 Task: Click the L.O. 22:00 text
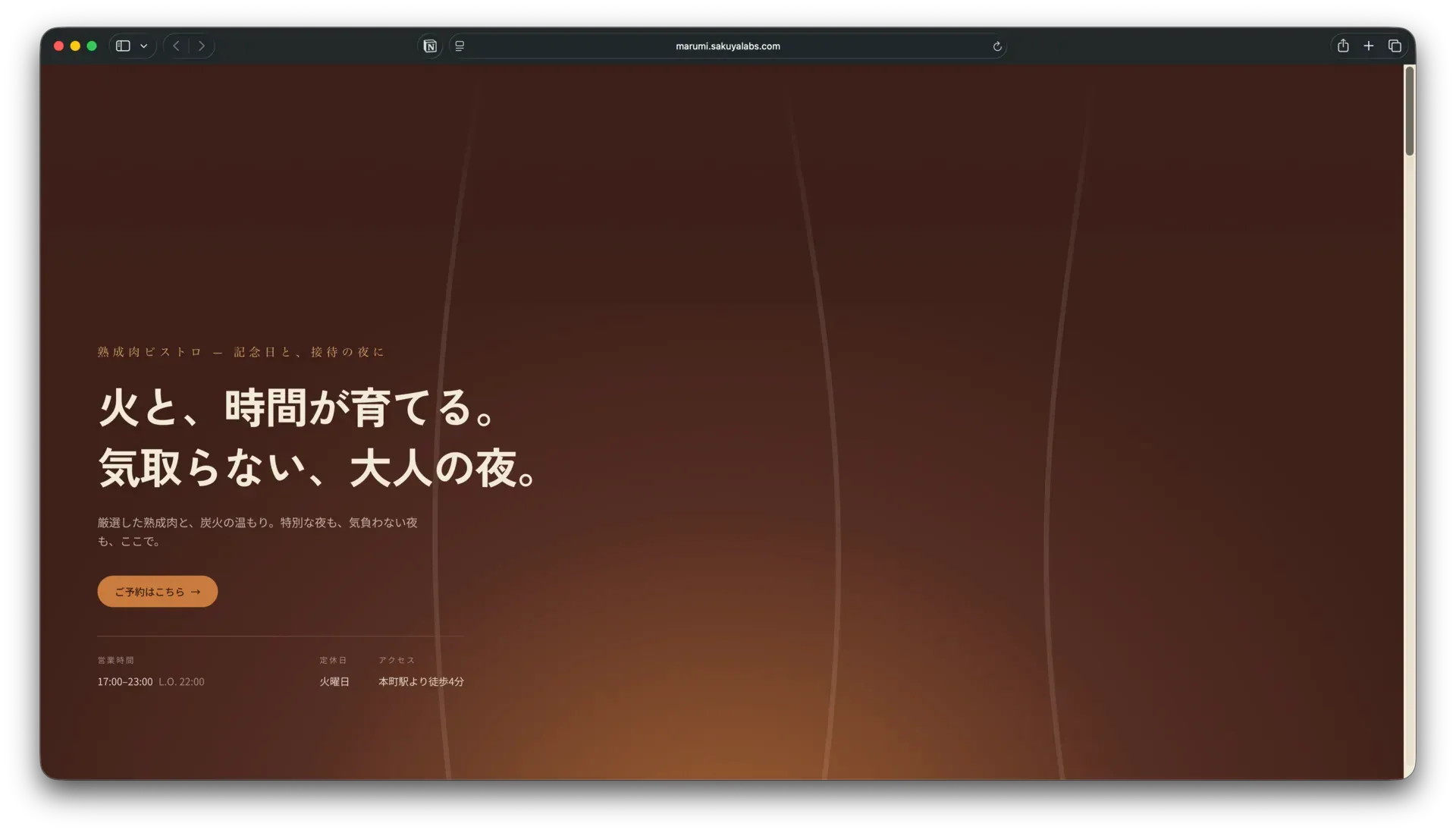[x=181, y=682]
